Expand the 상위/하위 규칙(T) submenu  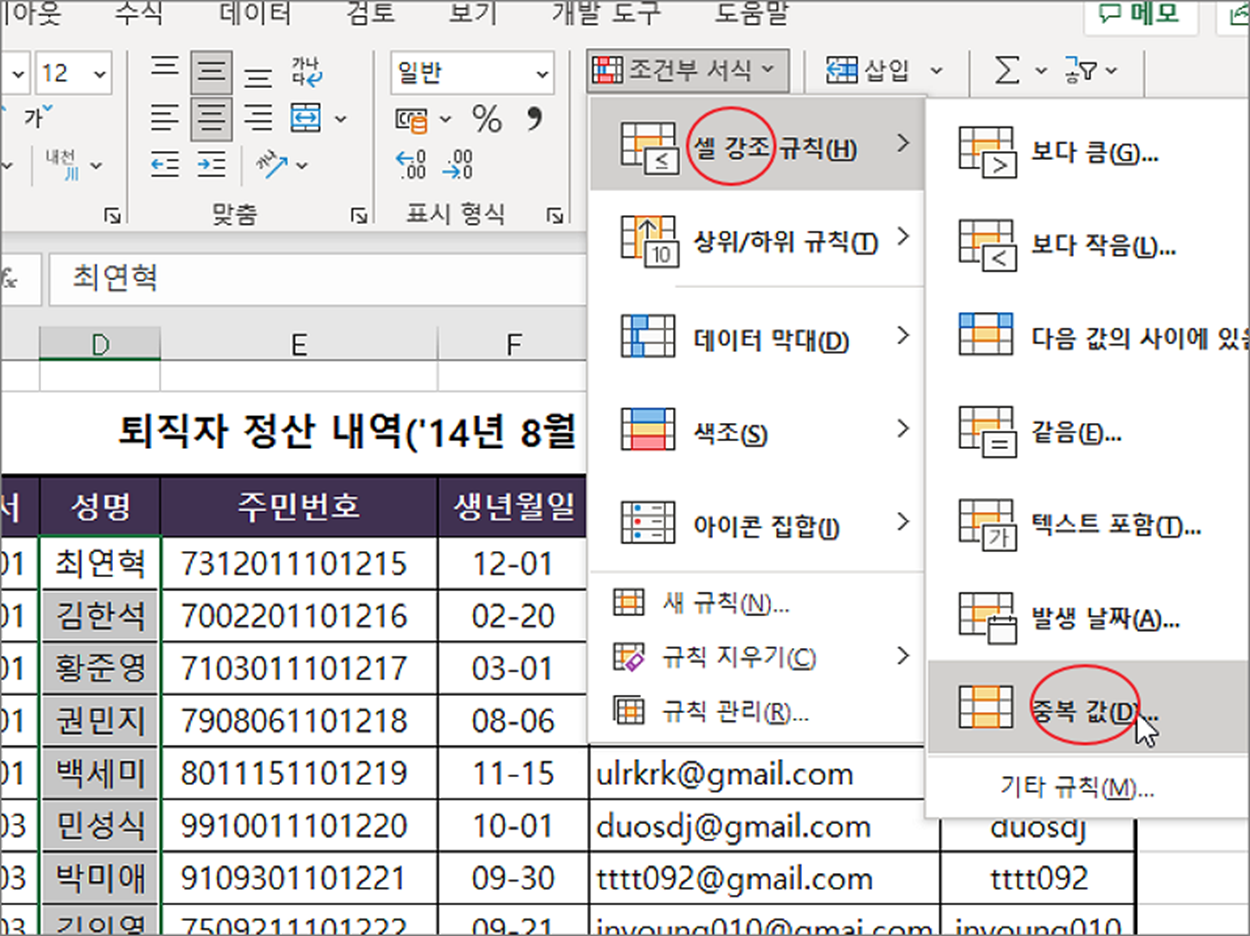pyautogui.click(x=757, y=239)
